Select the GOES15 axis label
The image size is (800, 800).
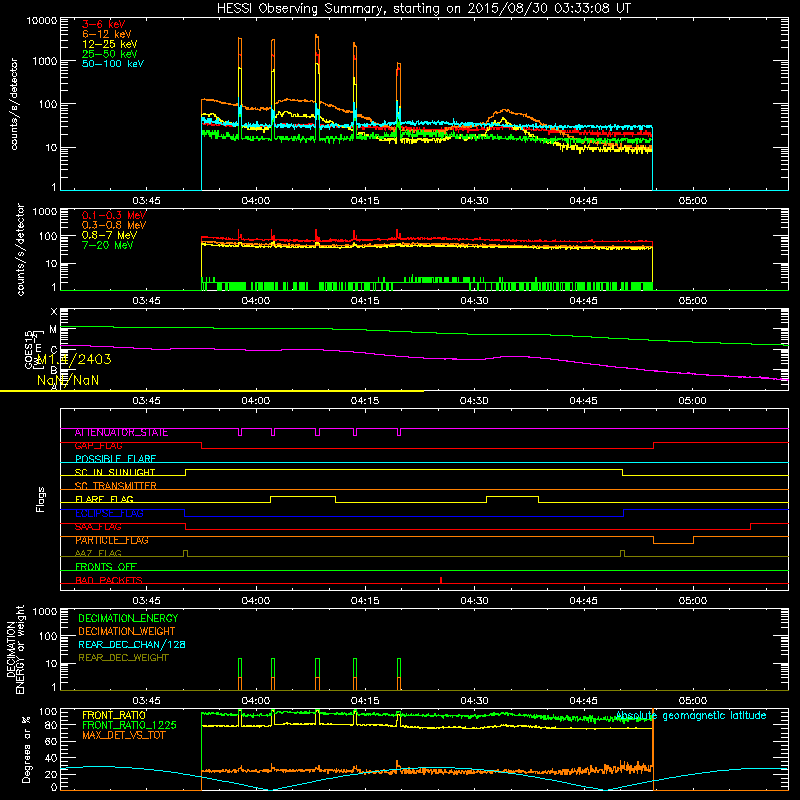[29, 349]
